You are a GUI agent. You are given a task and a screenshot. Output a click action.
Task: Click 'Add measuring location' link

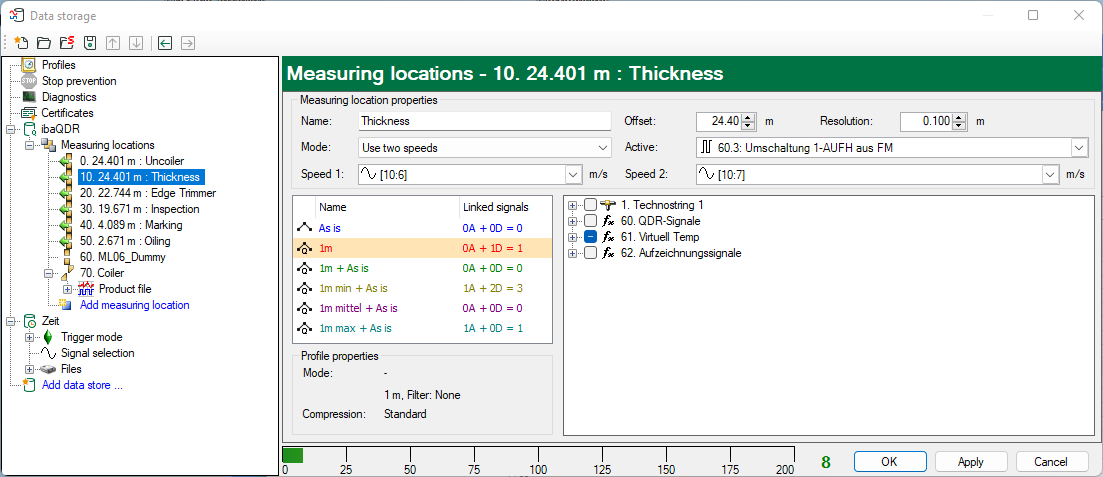pyautogui.click(x=134, y=305)
